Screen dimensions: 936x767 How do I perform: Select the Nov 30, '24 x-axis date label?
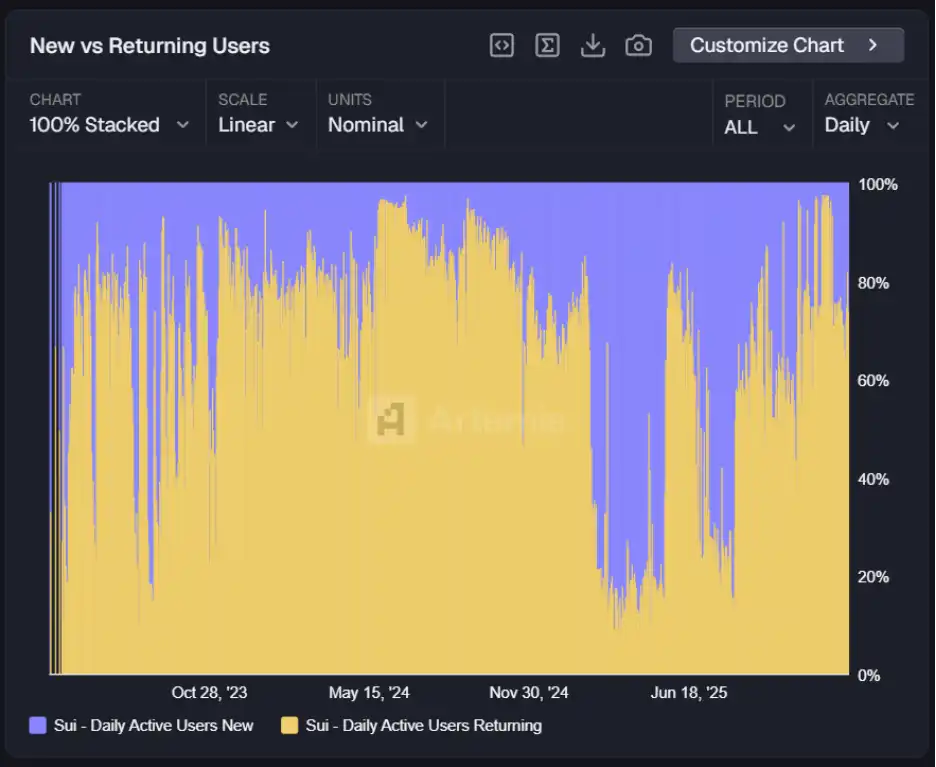point(529,692)
